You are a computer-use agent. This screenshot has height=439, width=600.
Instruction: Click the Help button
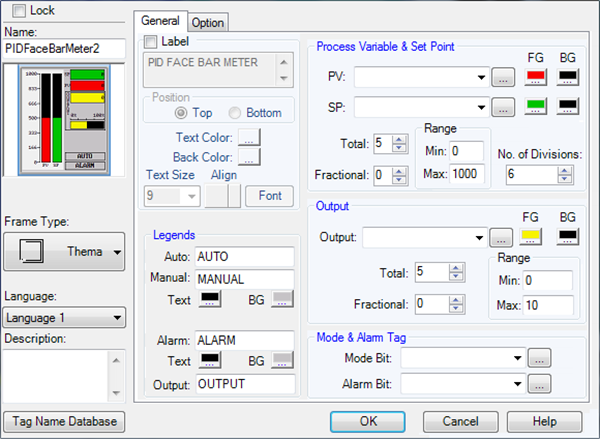click(545, 421)
